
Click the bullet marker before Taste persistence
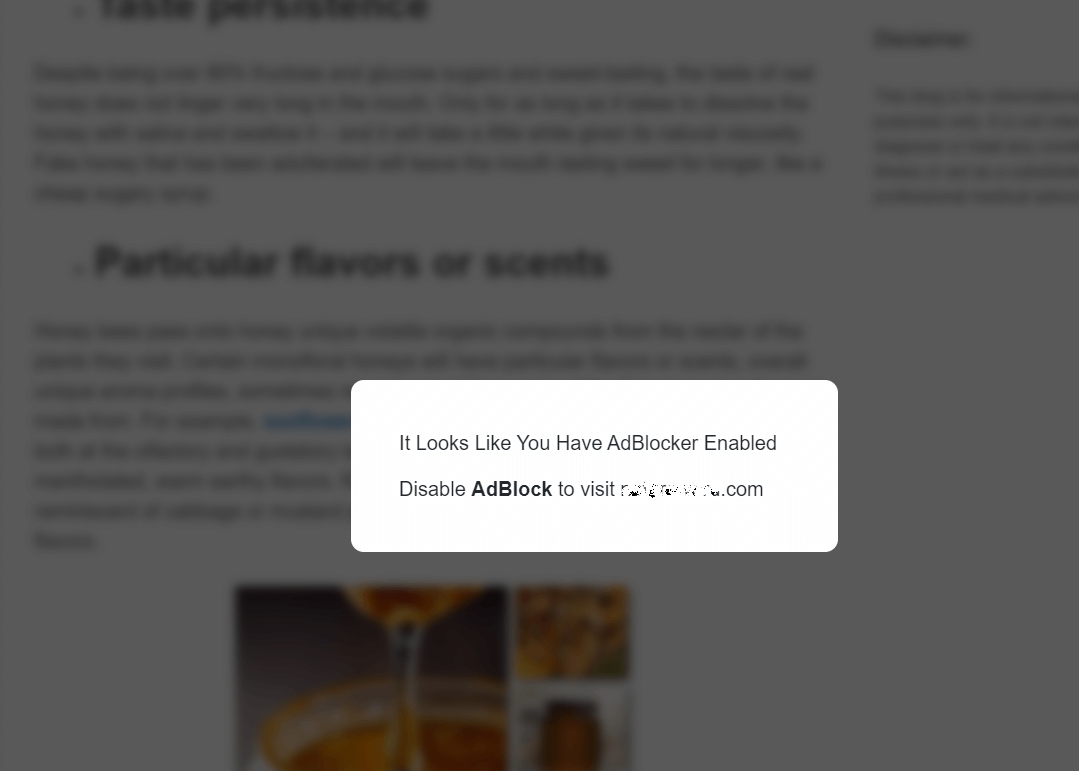point(83,12)
